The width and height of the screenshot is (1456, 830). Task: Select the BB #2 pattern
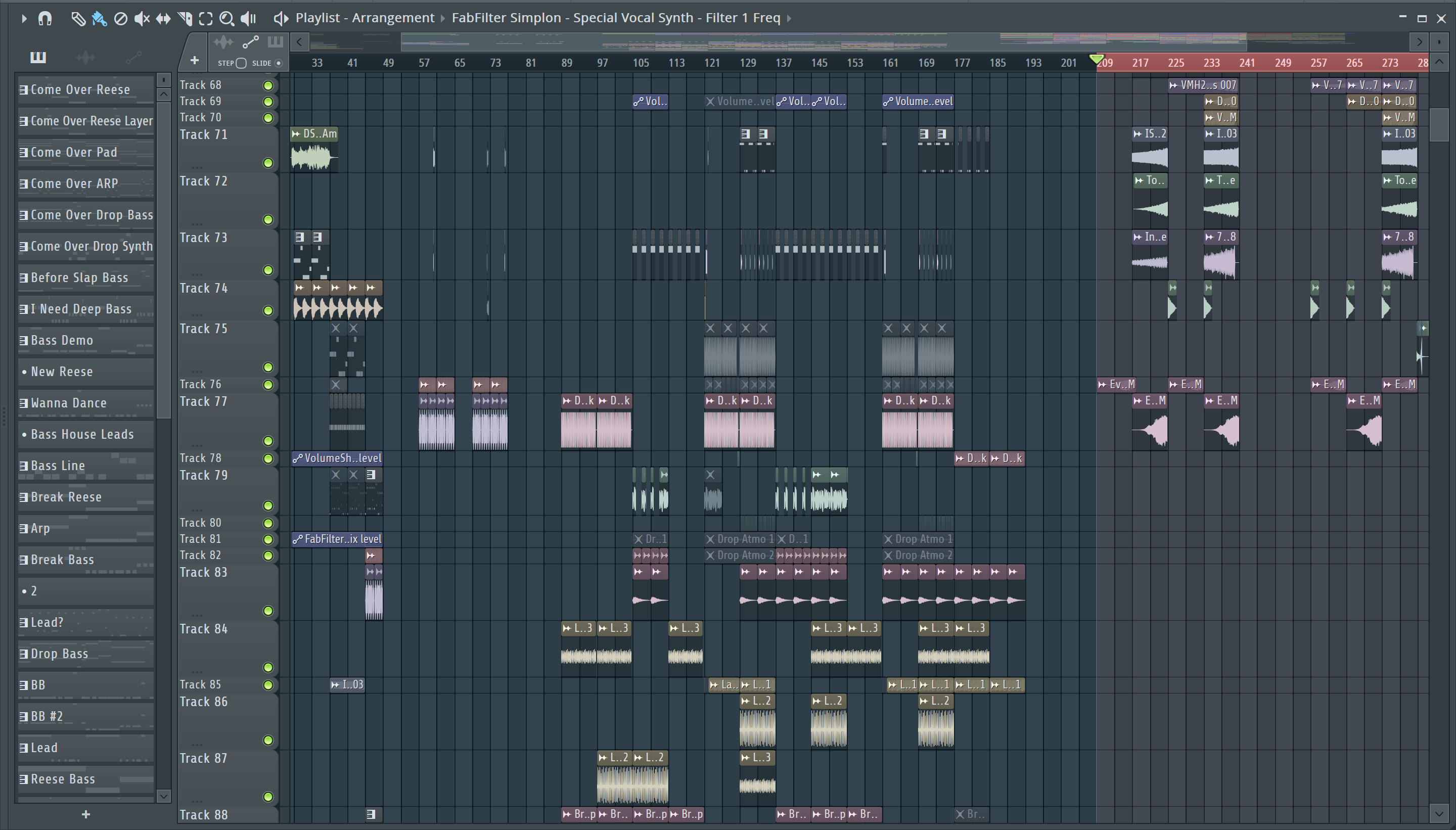point(85,717)
